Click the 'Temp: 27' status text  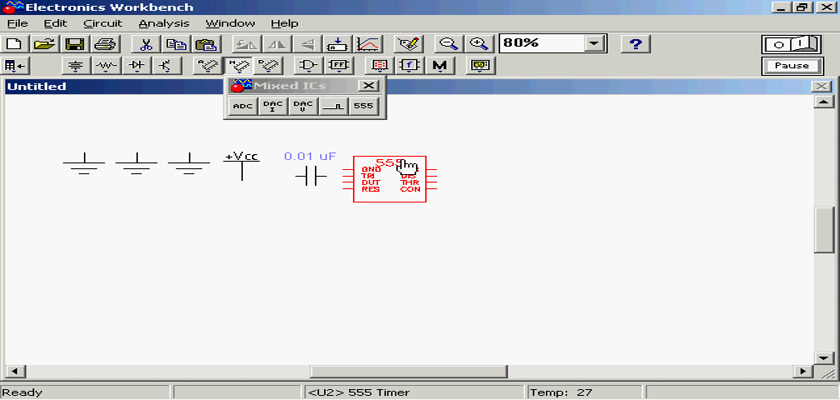click(561, 393)
